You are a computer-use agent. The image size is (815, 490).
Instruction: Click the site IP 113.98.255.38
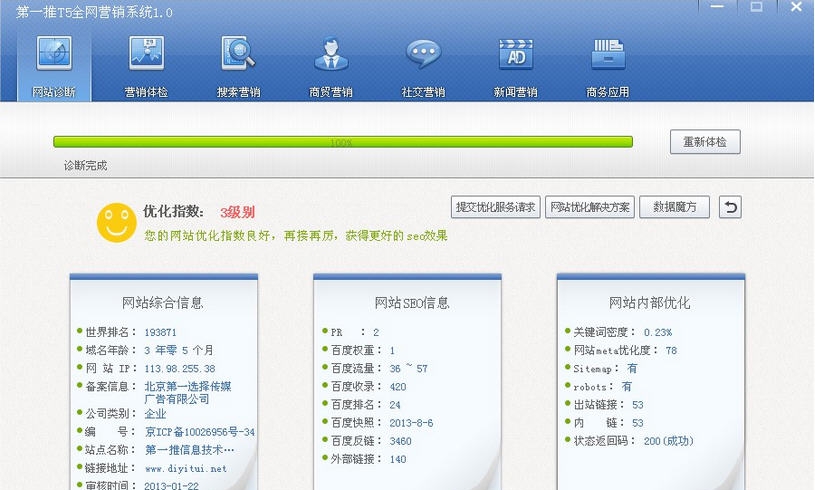pyautogui.click(x=180, y=369)
